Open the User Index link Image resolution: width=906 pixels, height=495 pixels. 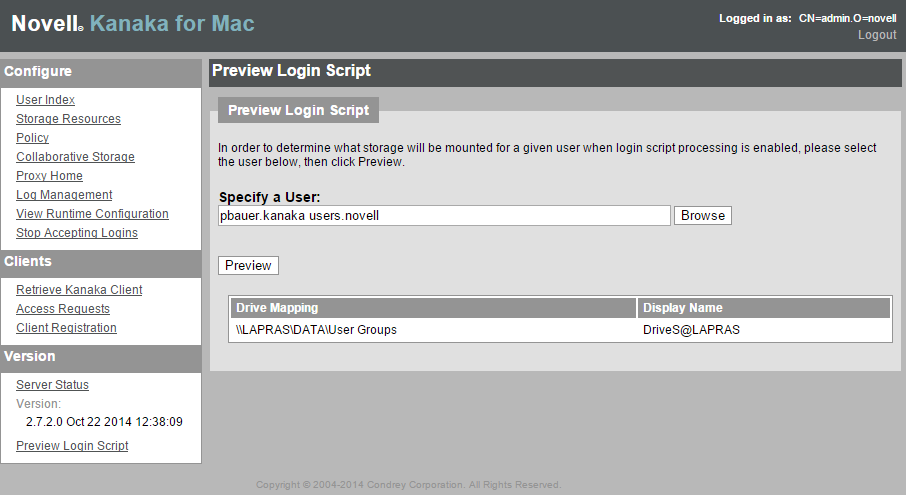[45, 100]
